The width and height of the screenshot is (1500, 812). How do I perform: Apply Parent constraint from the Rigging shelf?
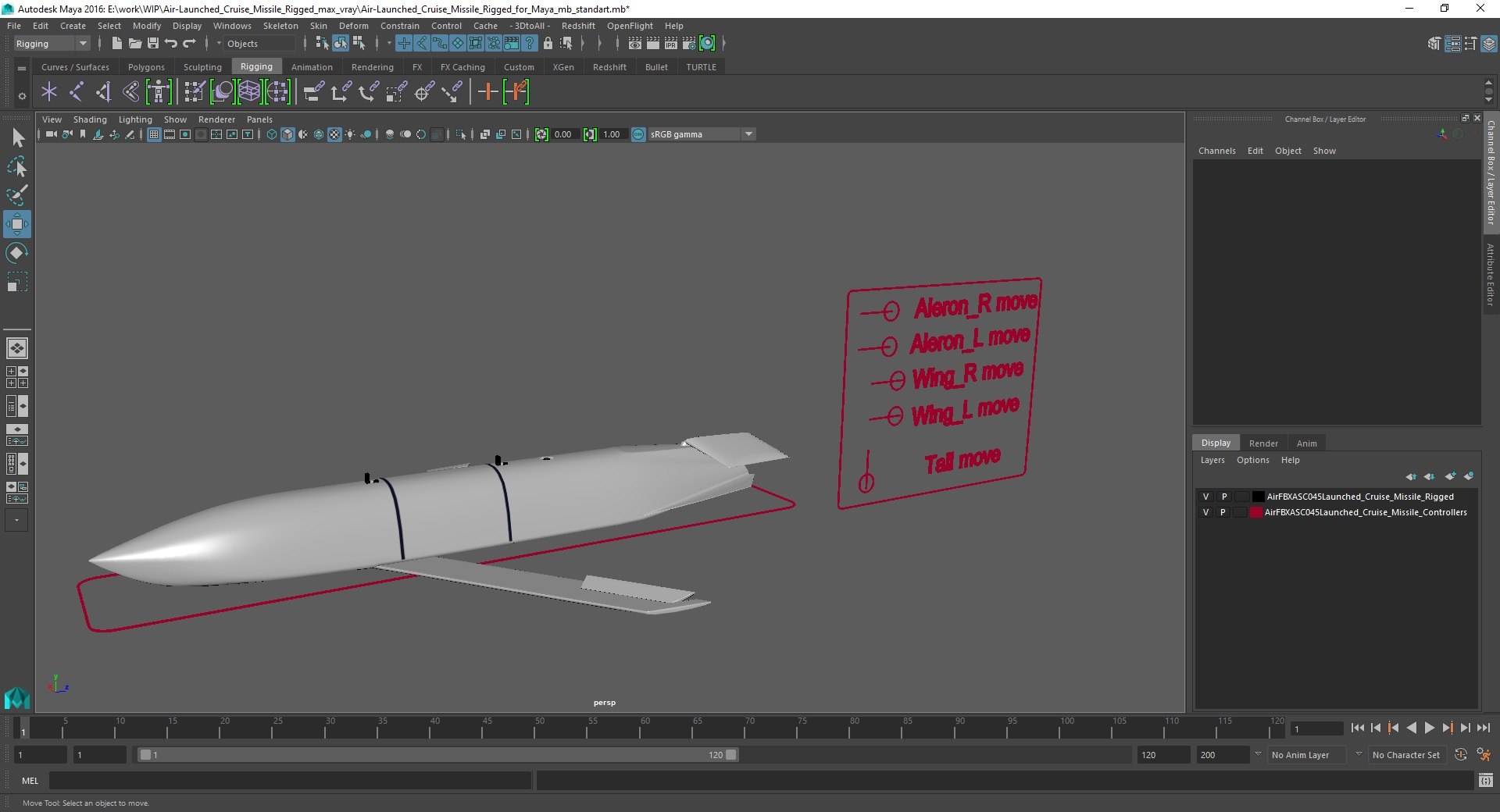pos(313,92)
